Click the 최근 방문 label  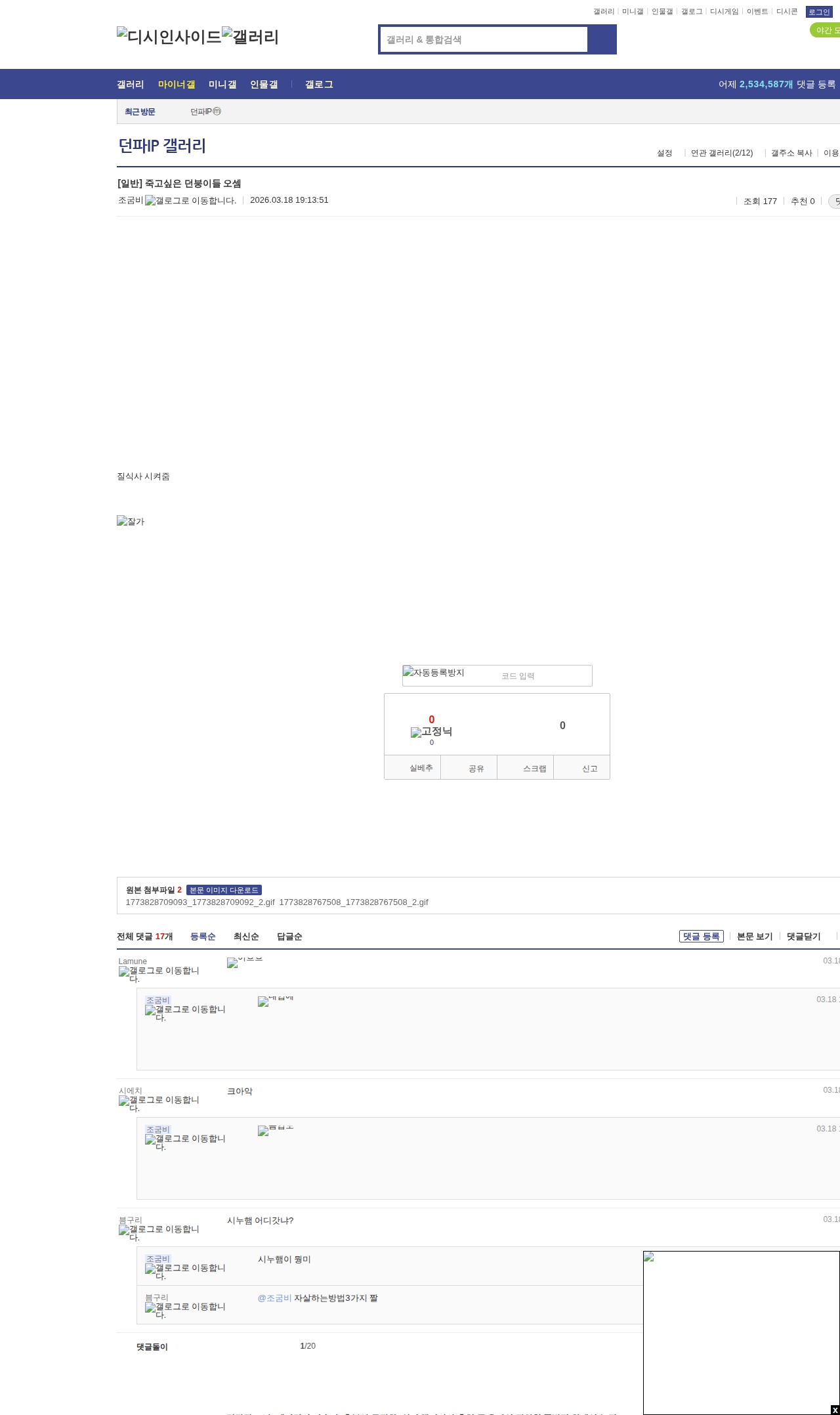[x=140, y=112]
